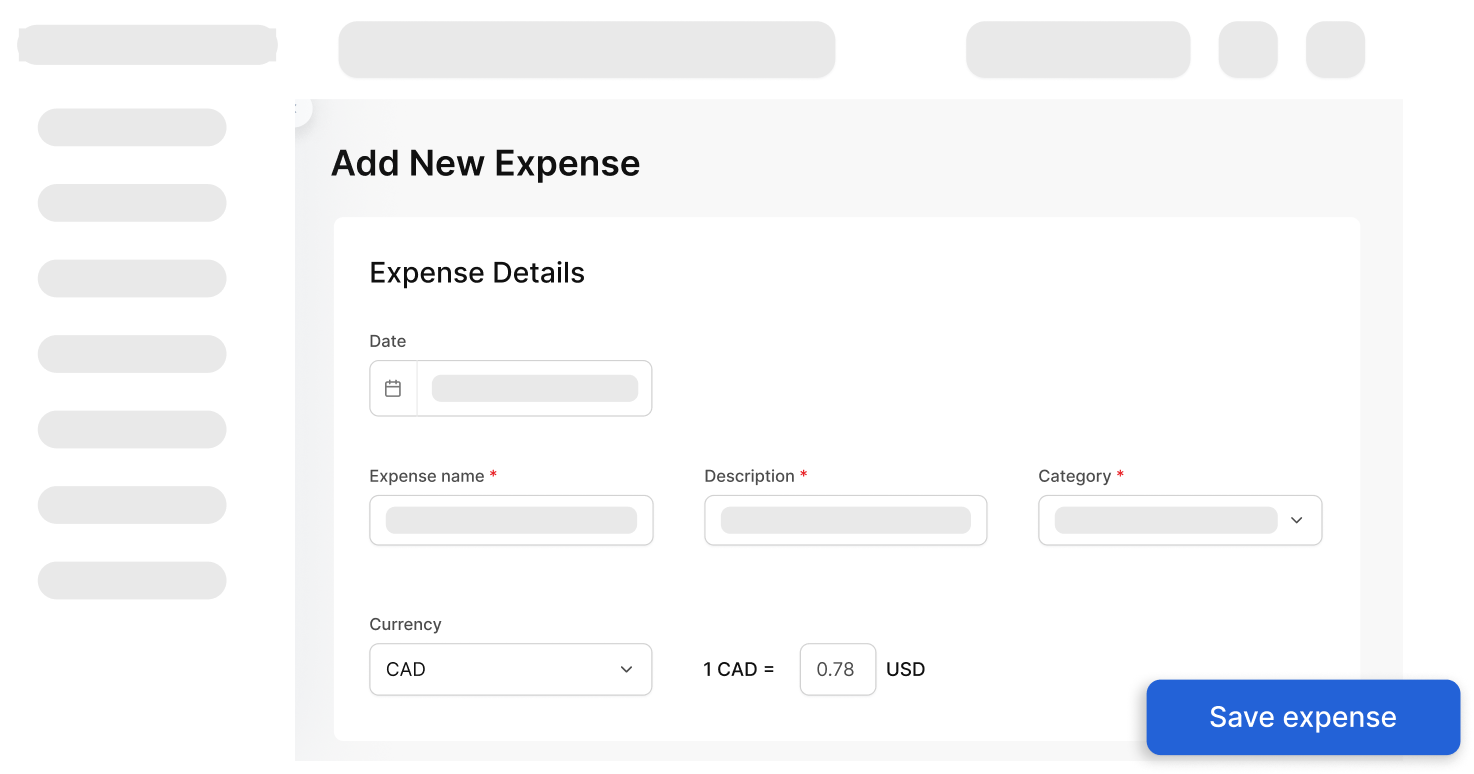Viewport: 1474px width, 774px height.
Task: Click into the Expense name field
Action: pos(510,520)
